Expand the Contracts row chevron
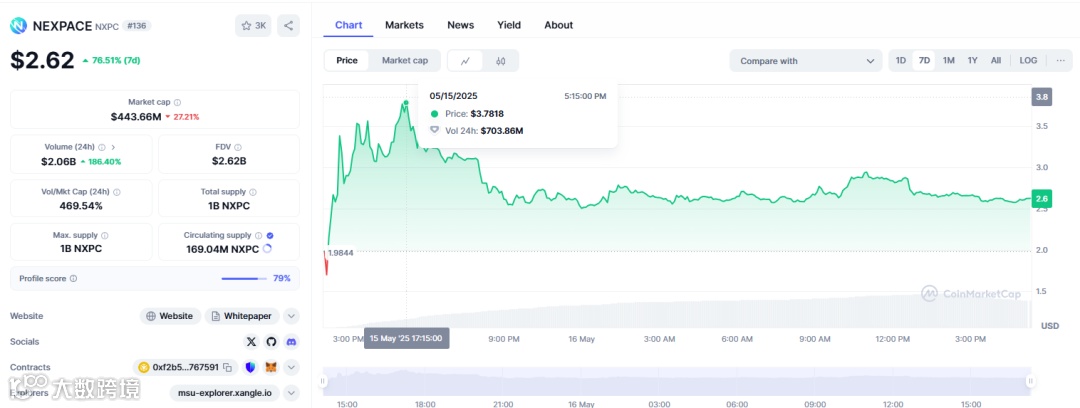The height and width of the screenshot is (408, 1080). [x=291, y=367]
